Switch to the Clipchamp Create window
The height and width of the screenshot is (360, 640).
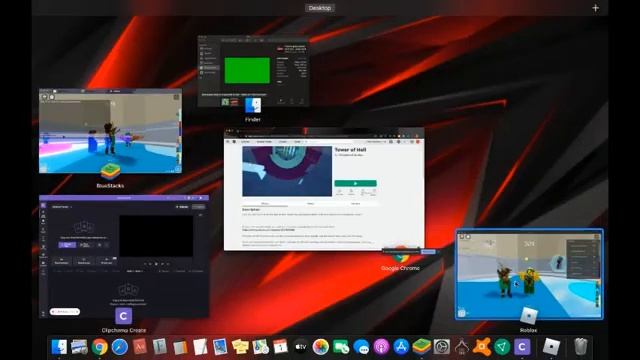click(124, 256)
